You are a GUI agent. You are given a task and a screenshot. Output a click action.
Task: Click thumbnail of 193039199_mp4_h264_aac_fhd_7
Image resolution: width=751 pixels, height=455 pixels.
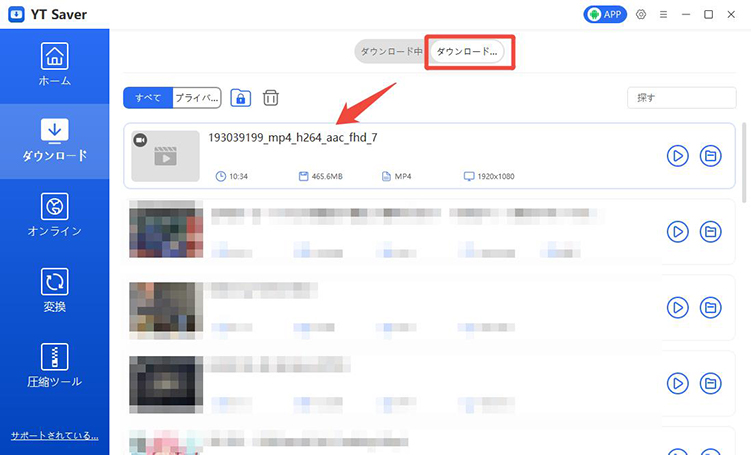(165, 156)
